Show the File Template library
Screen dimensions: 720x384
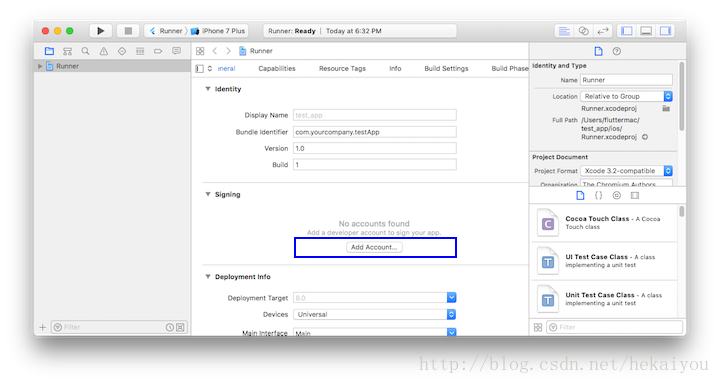point(580,196)
